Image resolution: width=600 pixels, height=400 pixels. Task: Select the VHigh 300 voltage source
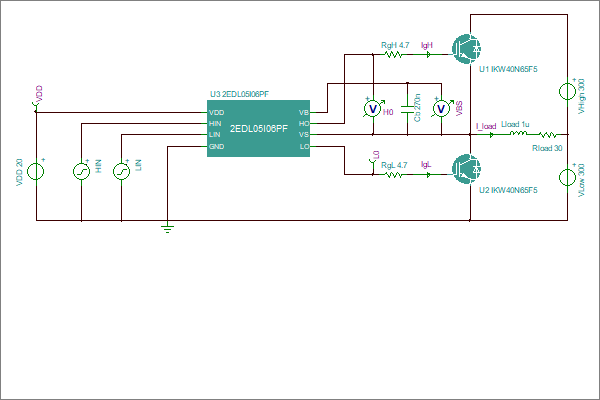pos(567,91)
